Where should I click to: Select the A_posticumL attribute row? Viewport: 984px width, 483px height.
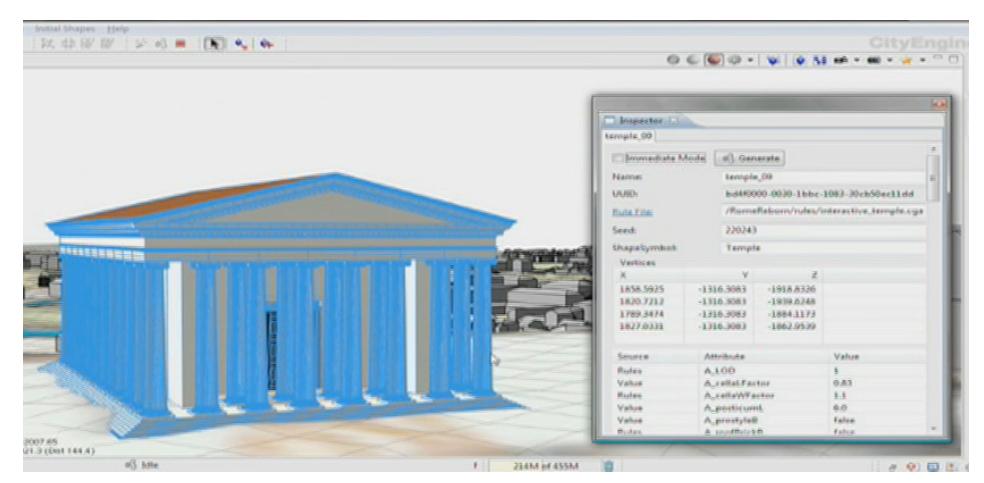click(769, 407)
